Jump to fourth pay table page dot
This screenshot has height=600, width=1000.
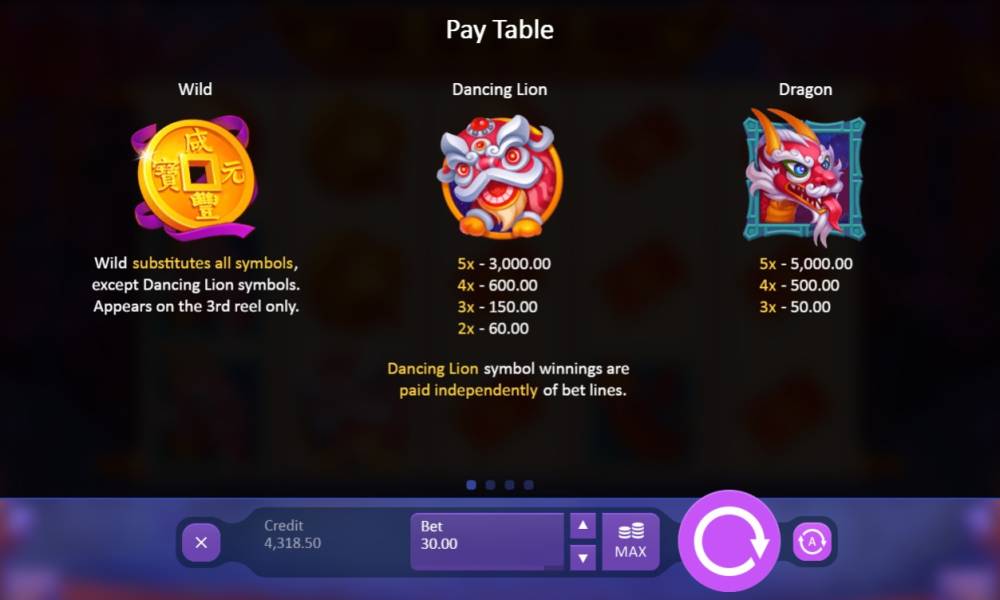click(x=529, y=485)
